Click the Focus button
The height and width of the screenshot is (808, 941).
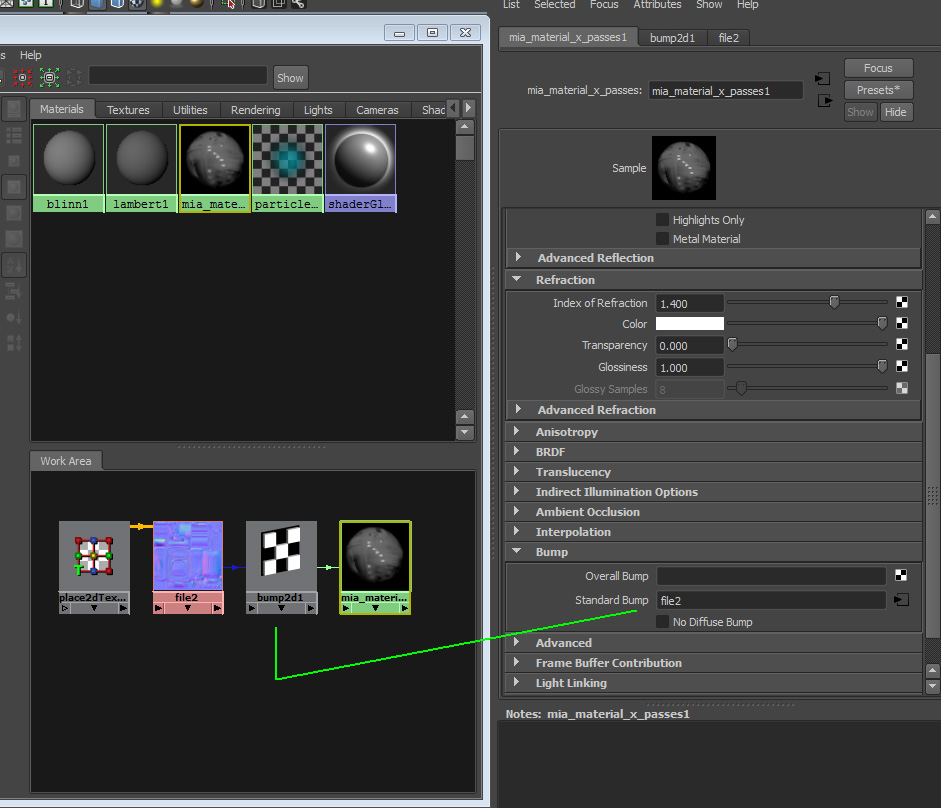[878, 67]
